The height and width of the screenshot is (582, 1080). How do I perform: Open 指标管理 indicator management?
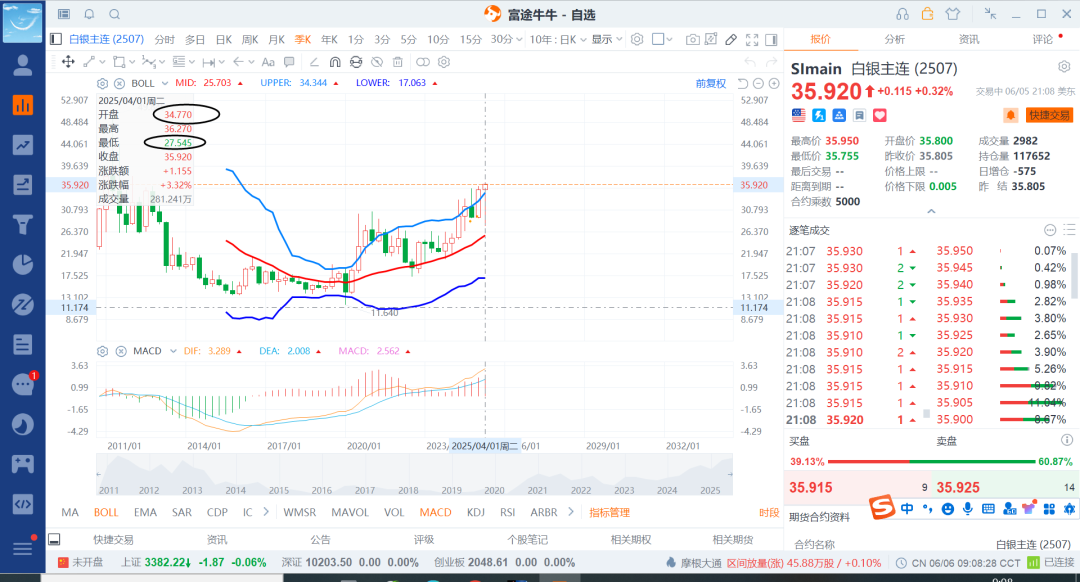[x=610, y=512]
